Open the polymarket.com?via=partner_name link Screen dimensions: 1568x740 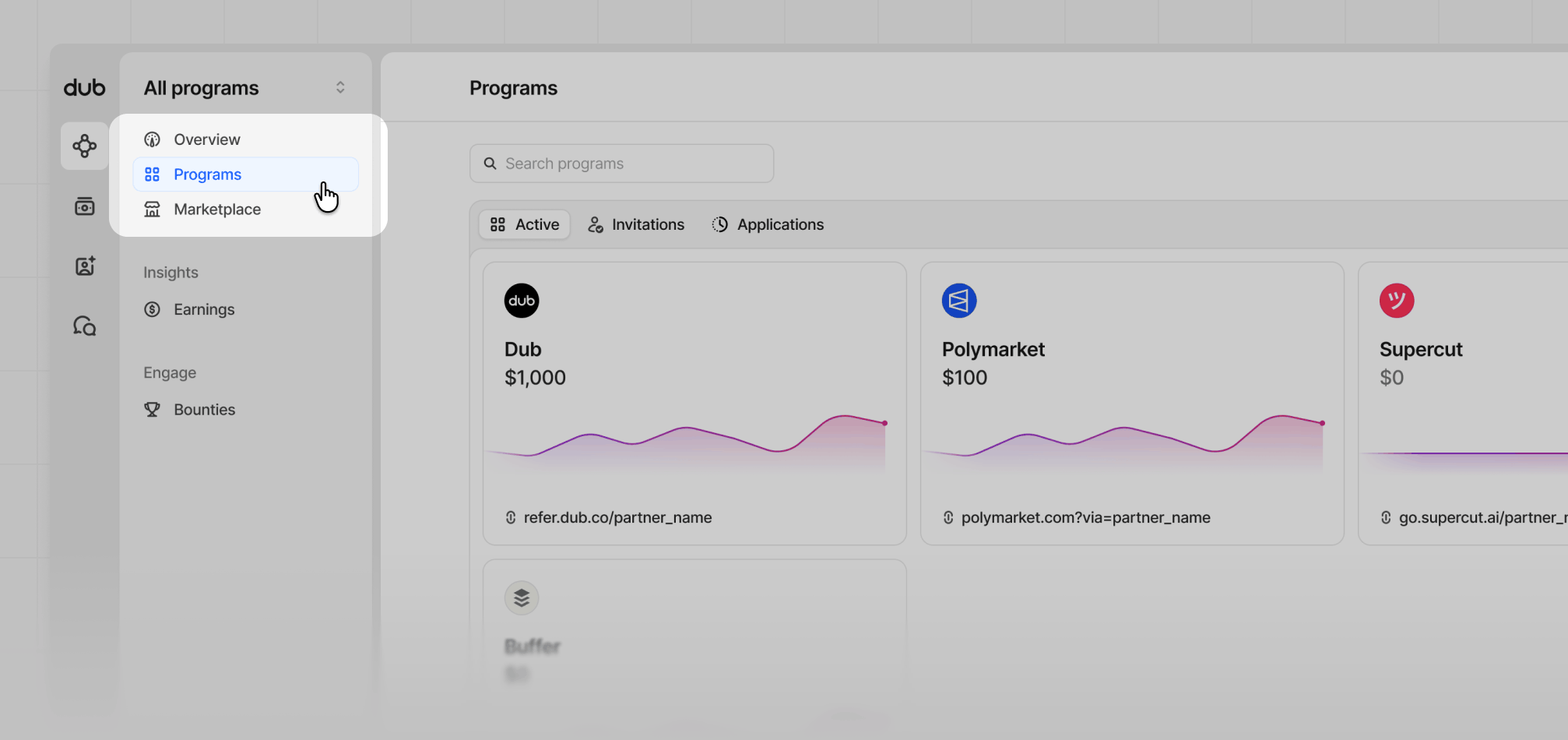click(x=1086, y=517)
